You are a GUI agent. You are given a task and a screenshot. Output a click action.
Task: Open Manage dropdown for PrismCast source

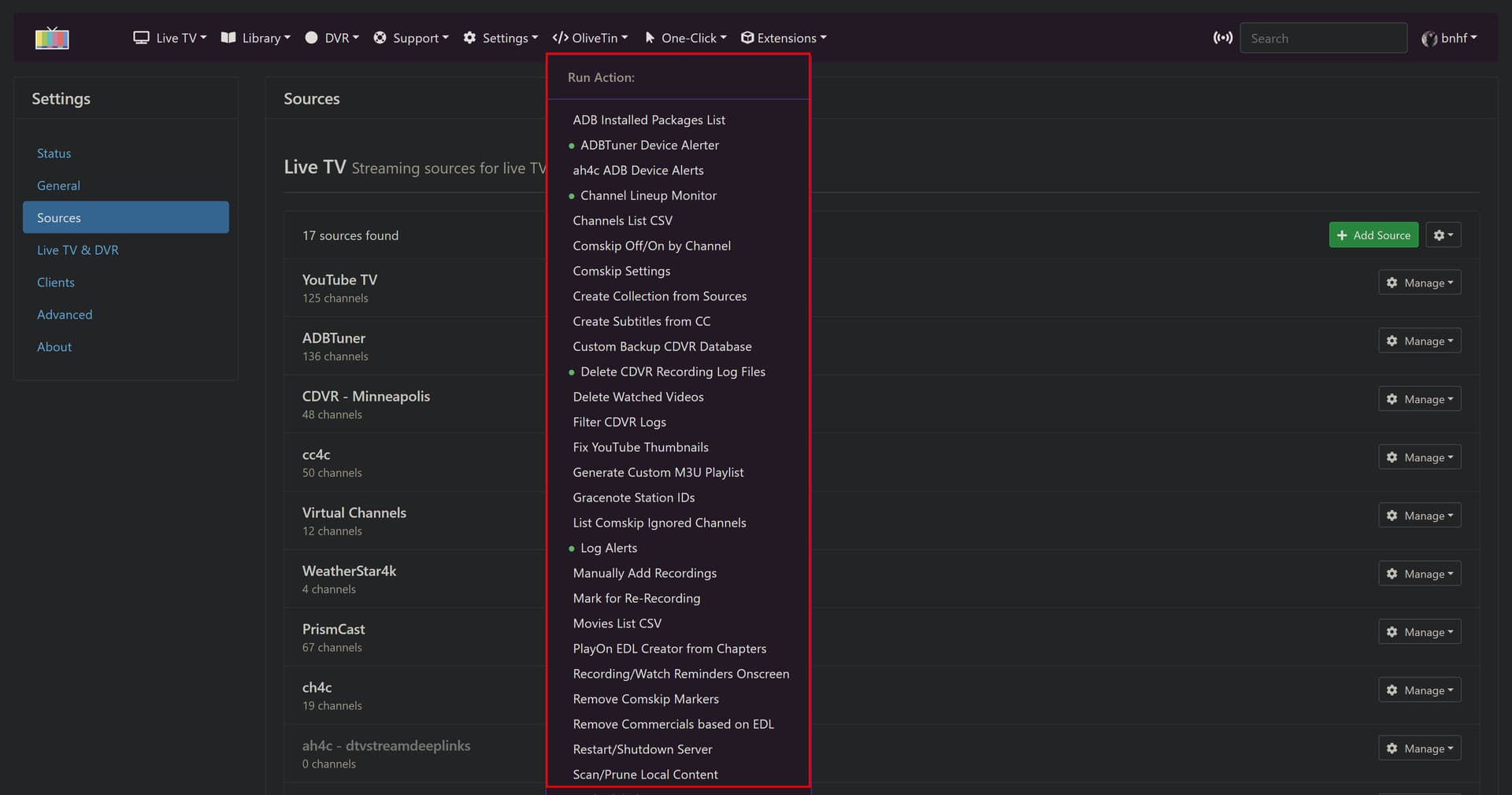pos(1419,632)
